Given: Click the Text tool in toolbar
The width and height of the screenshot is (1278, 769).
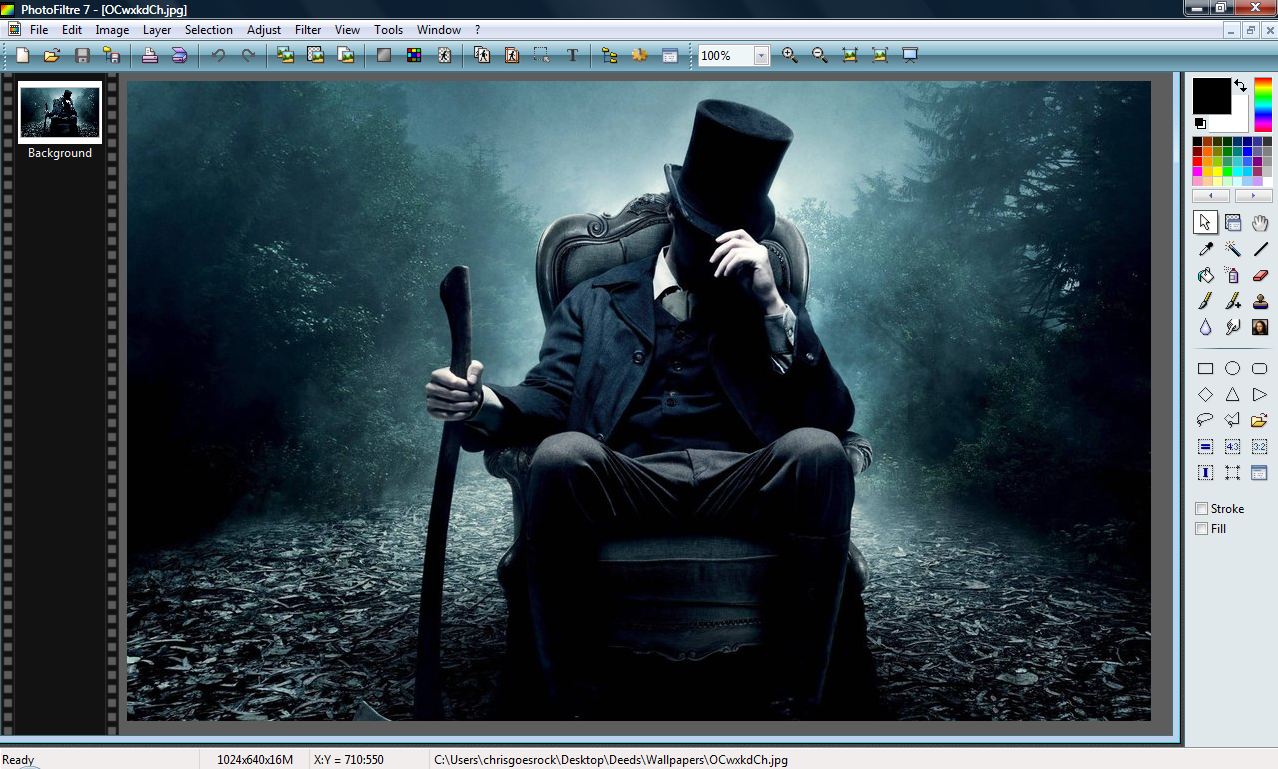Looking at the screenshot, I should [572, 56].
